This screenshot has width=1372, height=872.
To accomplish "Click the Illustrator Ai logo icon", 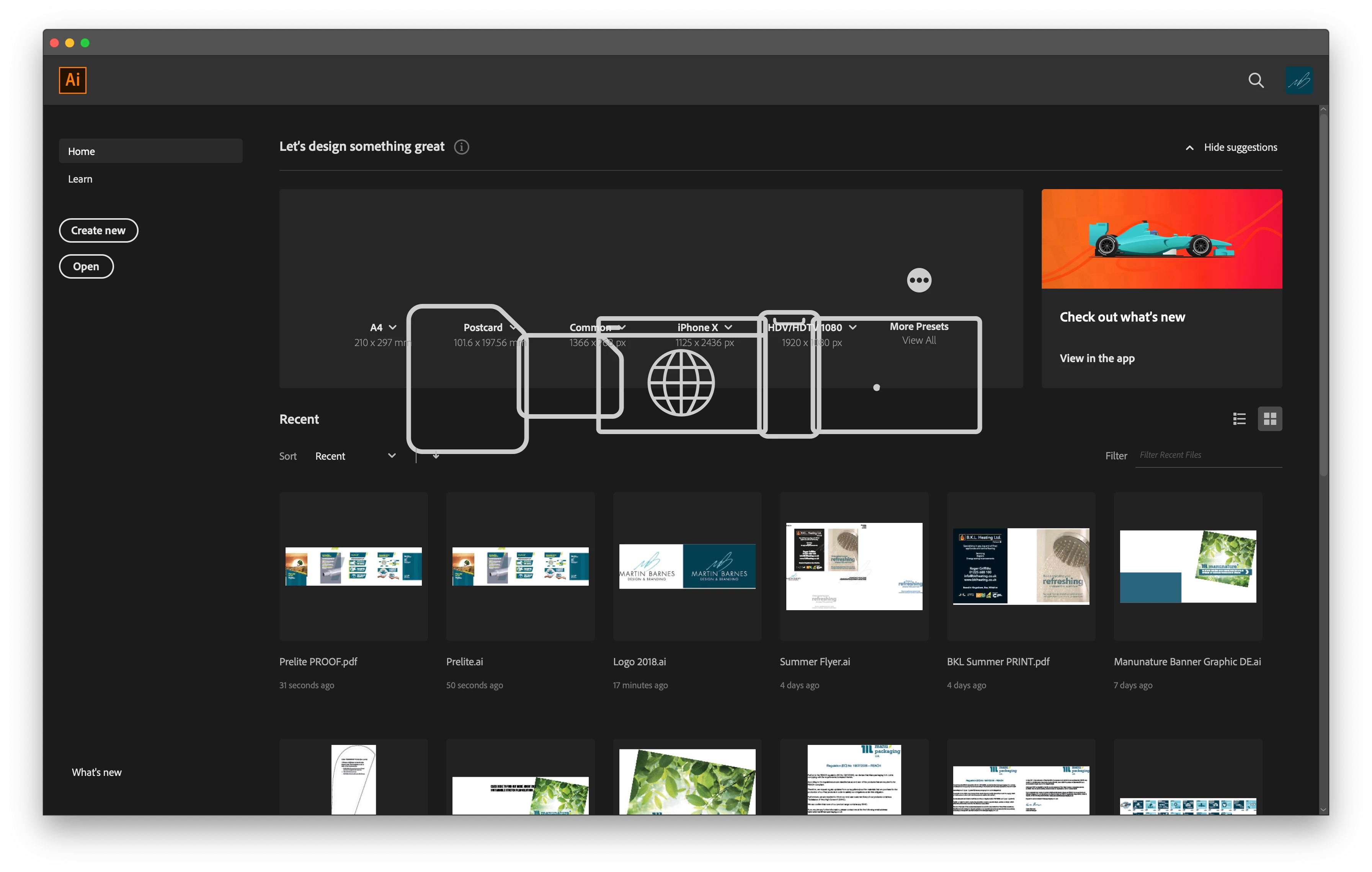I will (72, 80).
